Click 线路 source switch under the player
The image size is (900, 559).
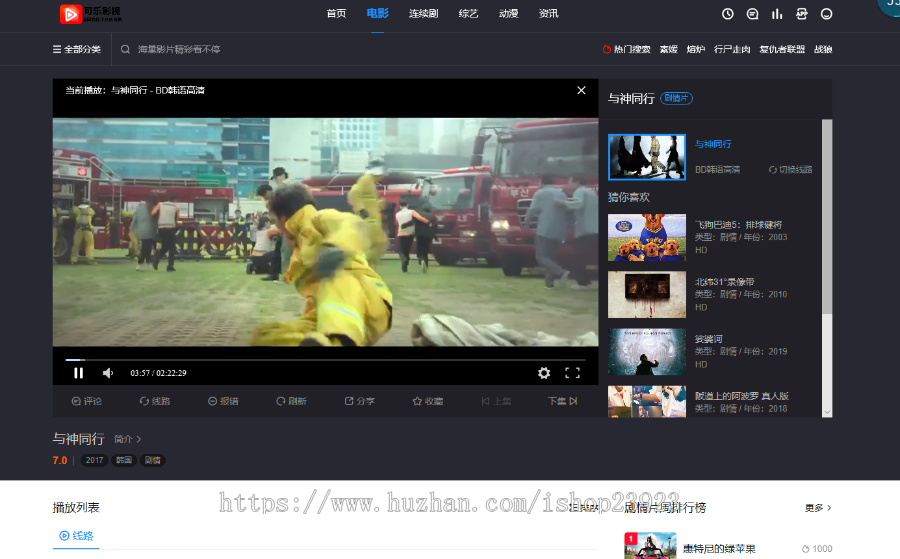155,401
